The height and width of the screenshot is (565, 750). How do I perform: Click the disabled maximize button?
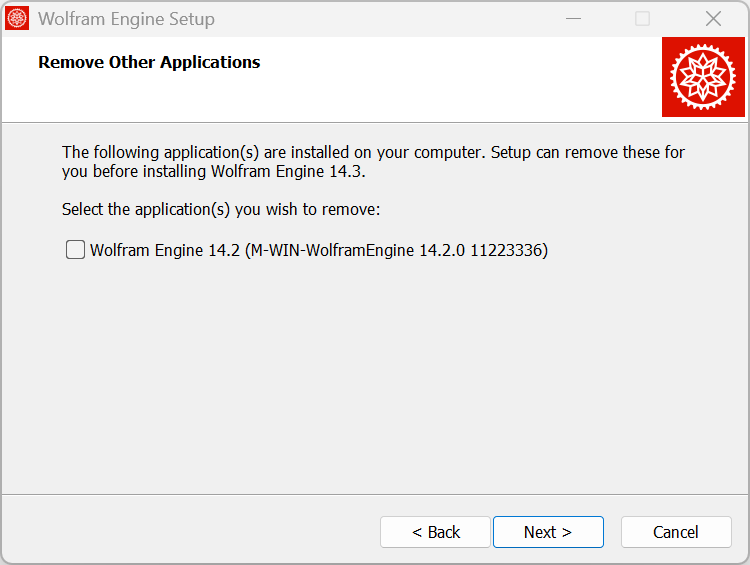click(x=642, y=19)
